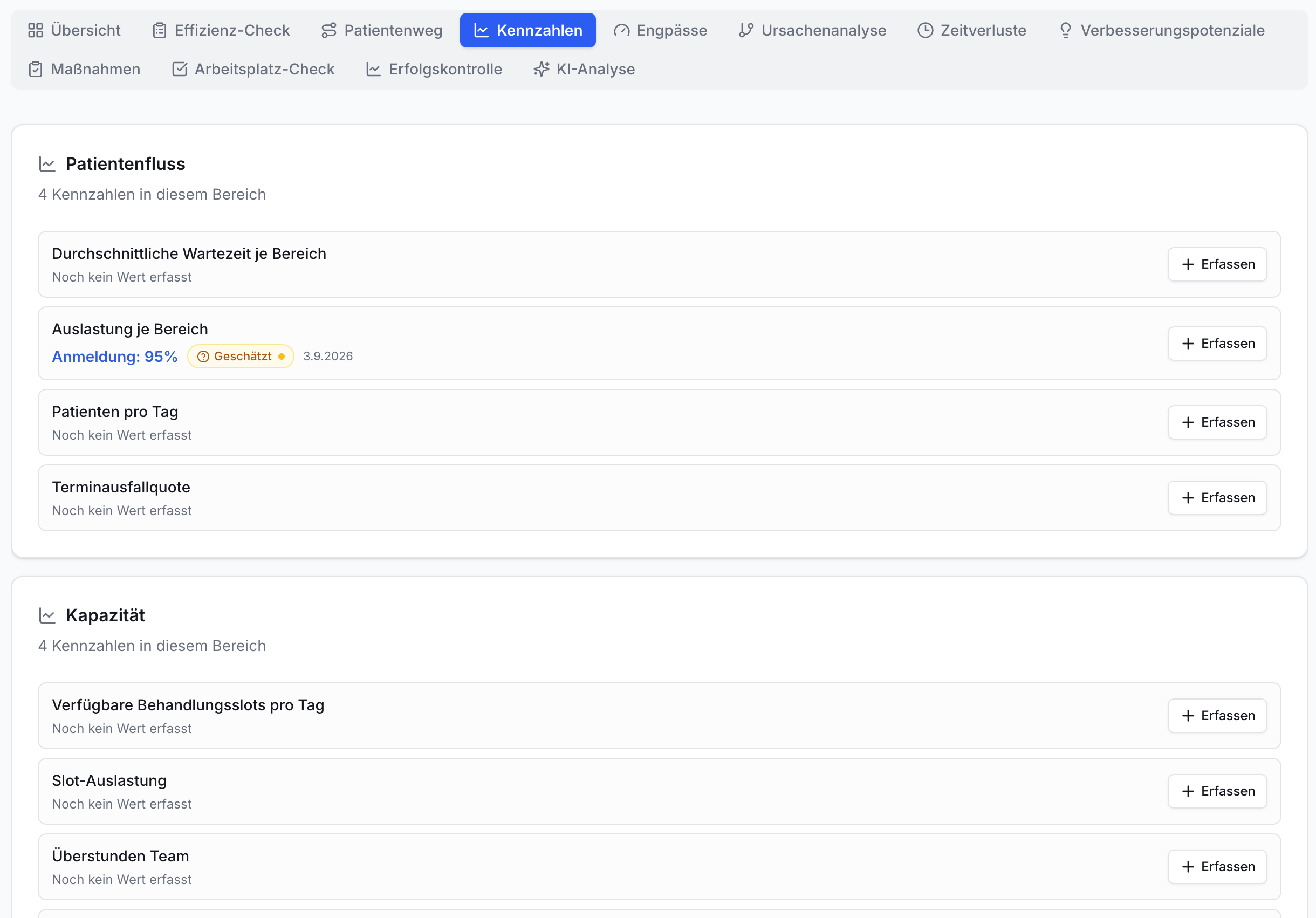The width and height of the screenshot is (1316, 918).
Task: Click the Maßnahmen clipboard icon
Action: click(x=36, y=70)
